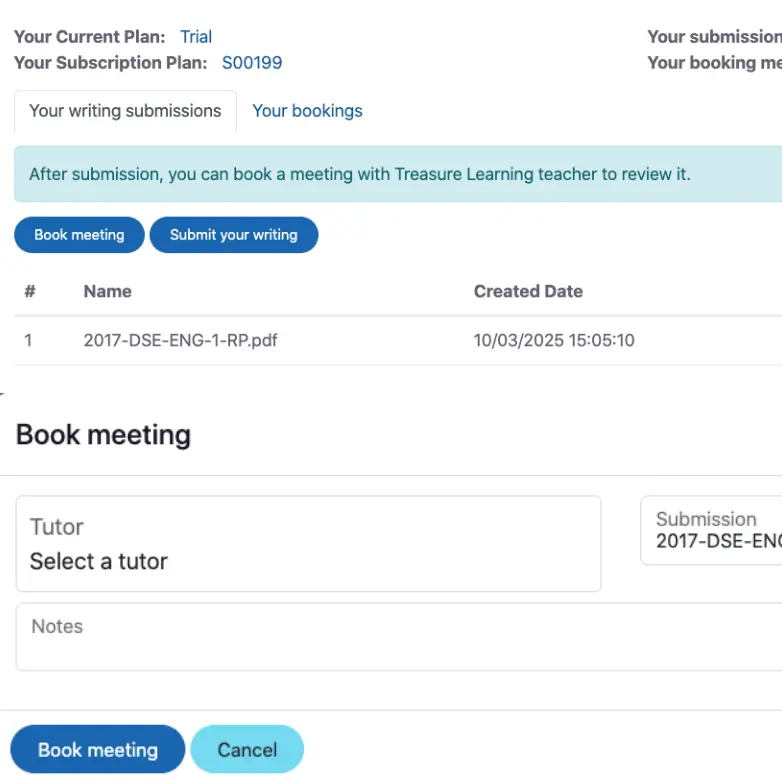Click the Created Date column header

[528, 292]
